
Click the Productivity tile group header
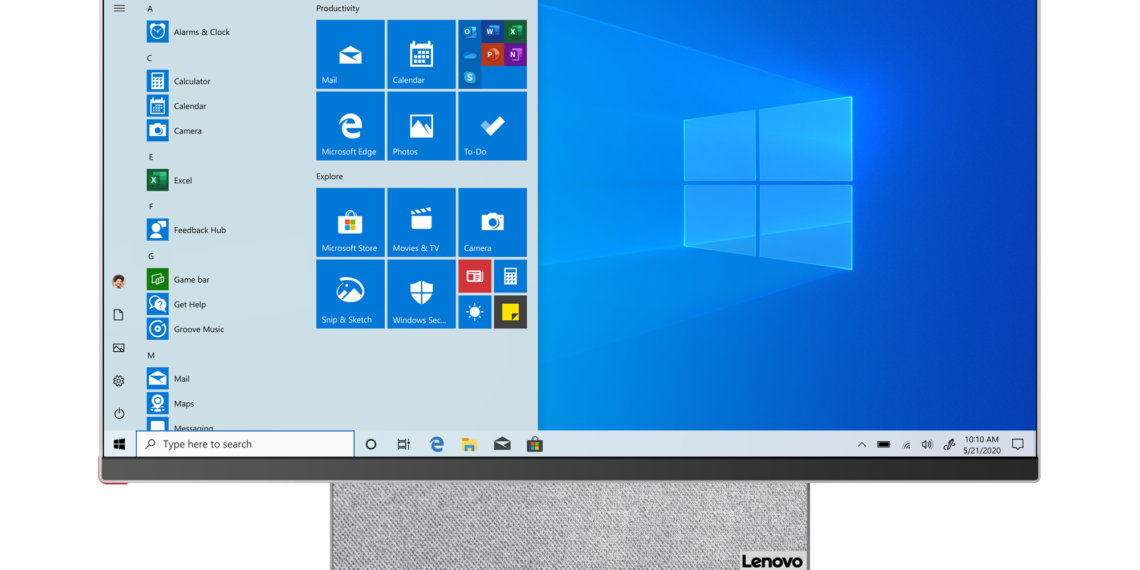(x=337, y=8)
